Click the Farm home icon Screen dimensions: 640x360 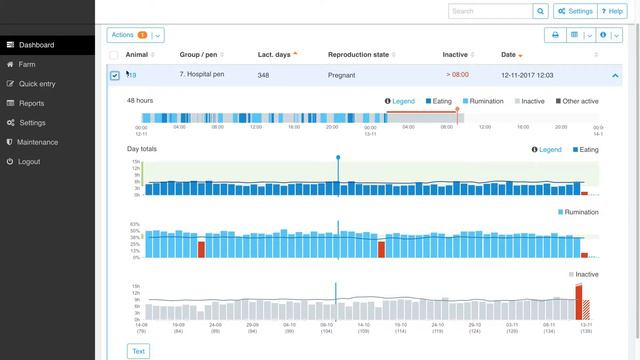click(x=10, y=64)
